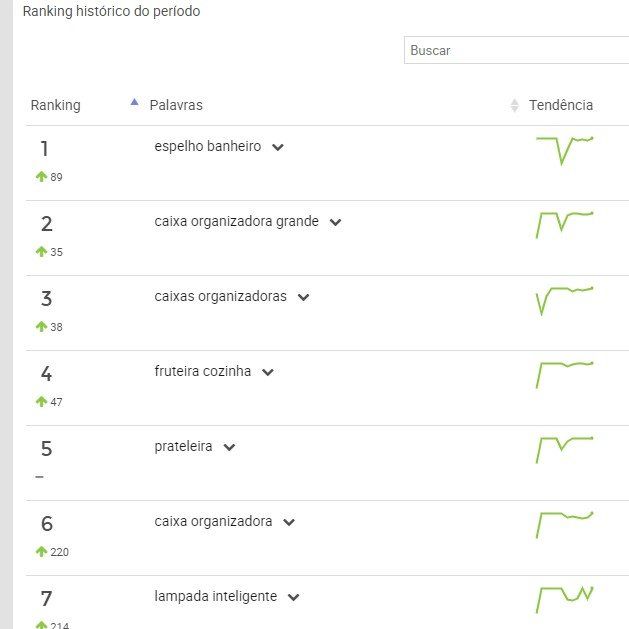The image size is (629, 629).
Task: Expand the caixas organizadoras chevron
Action: 303,297
